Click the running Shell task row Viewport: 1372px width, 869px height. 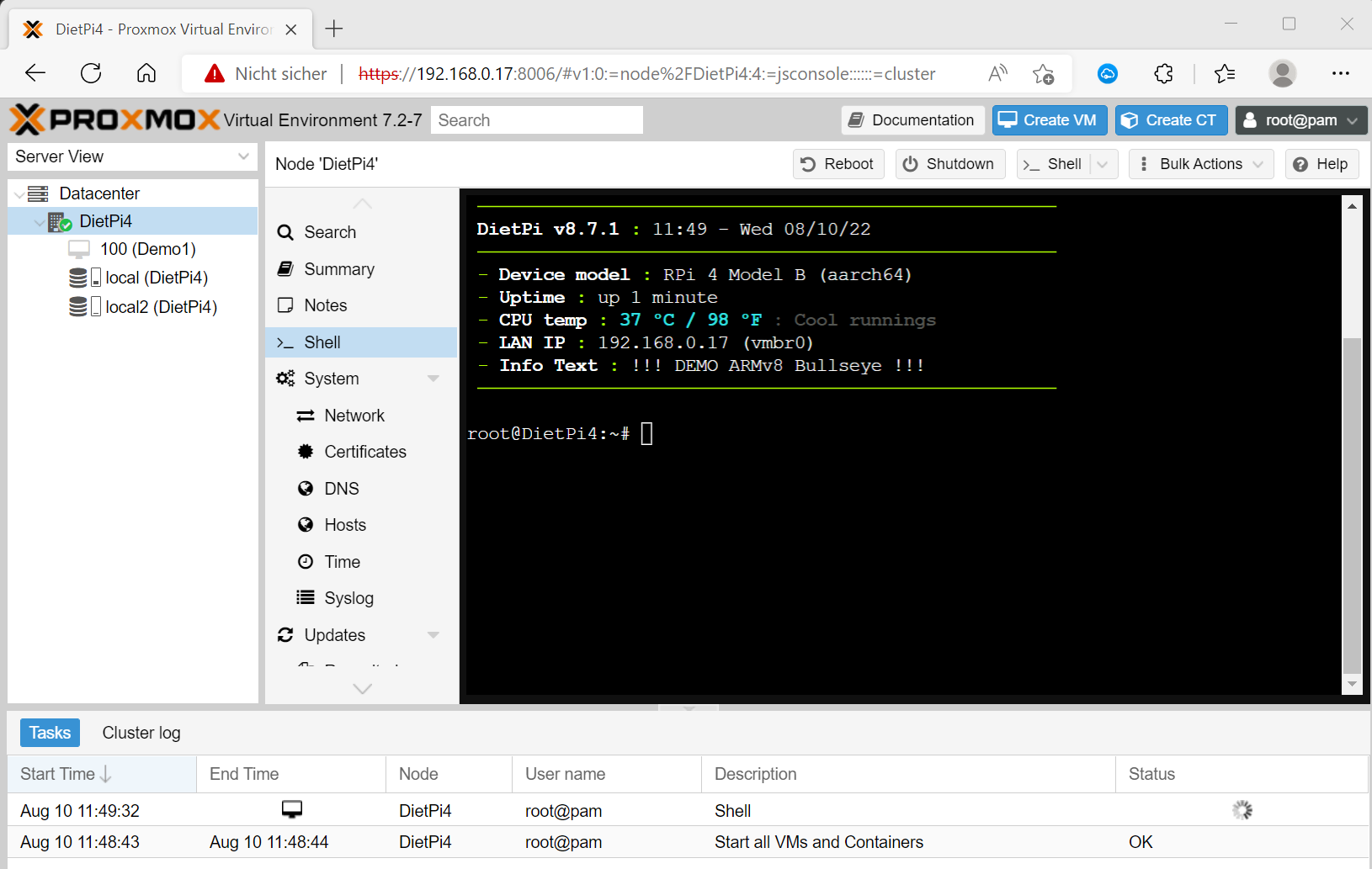point(688,810)
